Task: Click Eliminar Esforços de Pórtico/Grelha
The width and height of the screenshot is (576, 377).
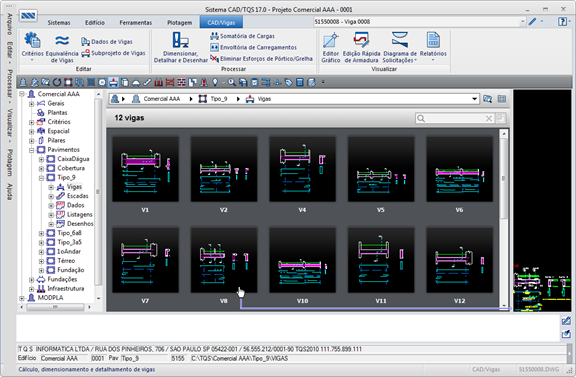Action: (261, 58)
